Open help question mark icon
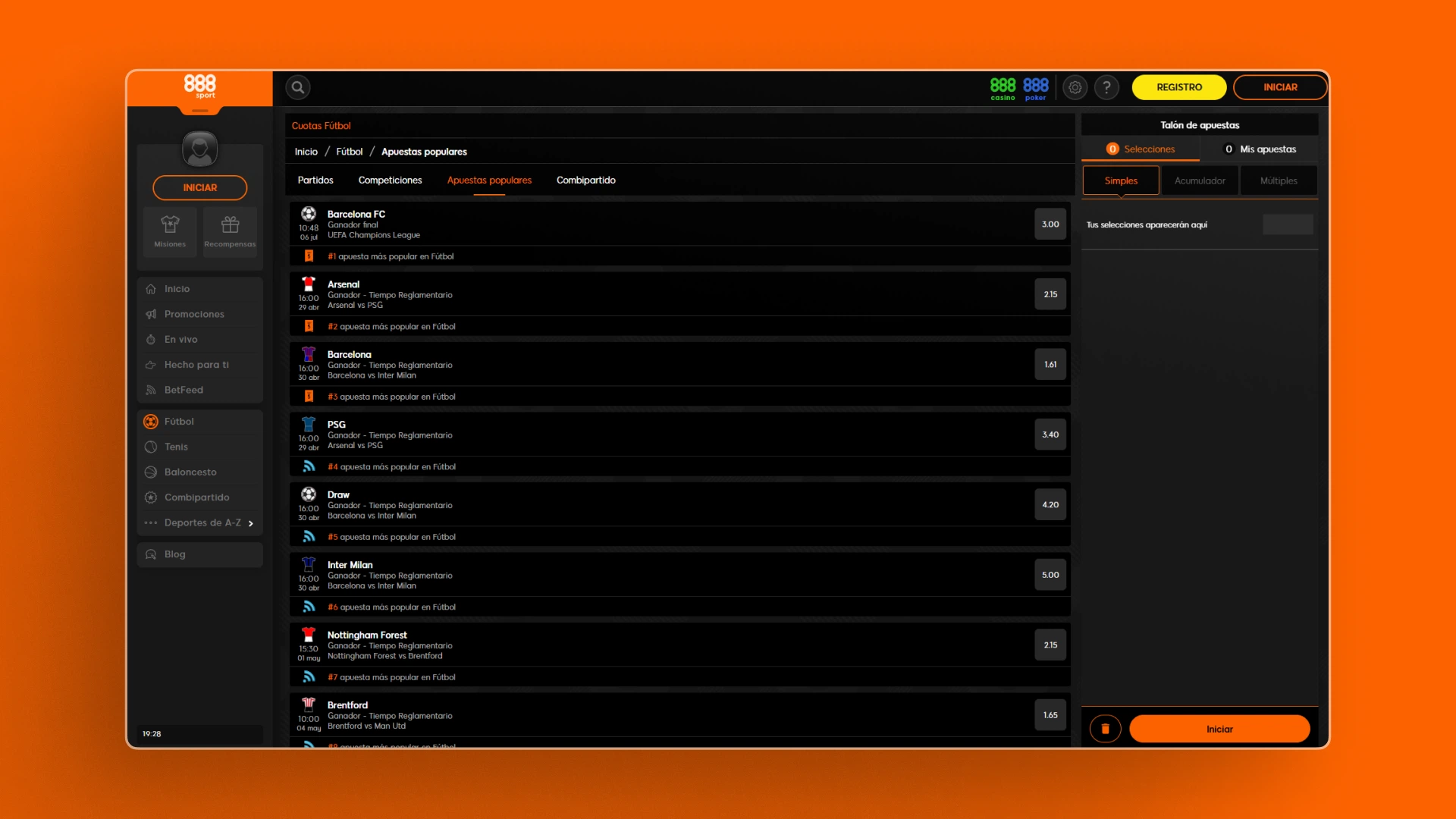This screenshot has width=1456, height=819. [x=1107, y=87]
